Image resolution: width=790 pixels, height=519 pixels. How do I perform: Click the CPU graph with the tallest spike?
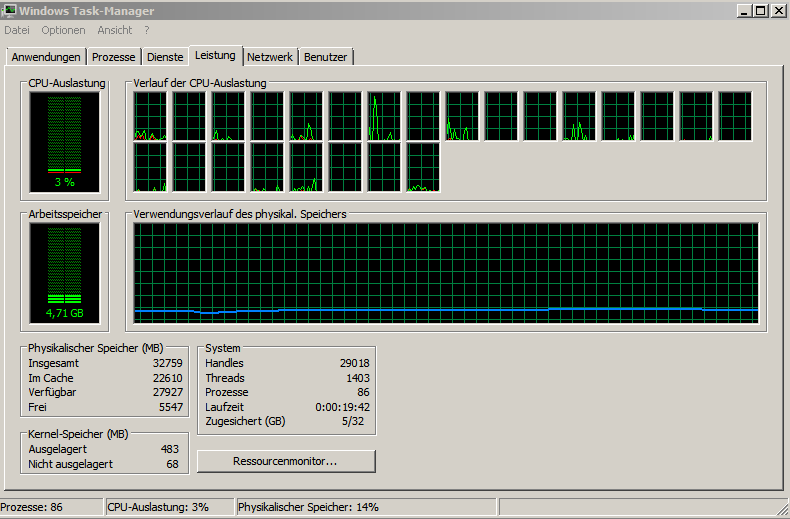pos(384,116)
